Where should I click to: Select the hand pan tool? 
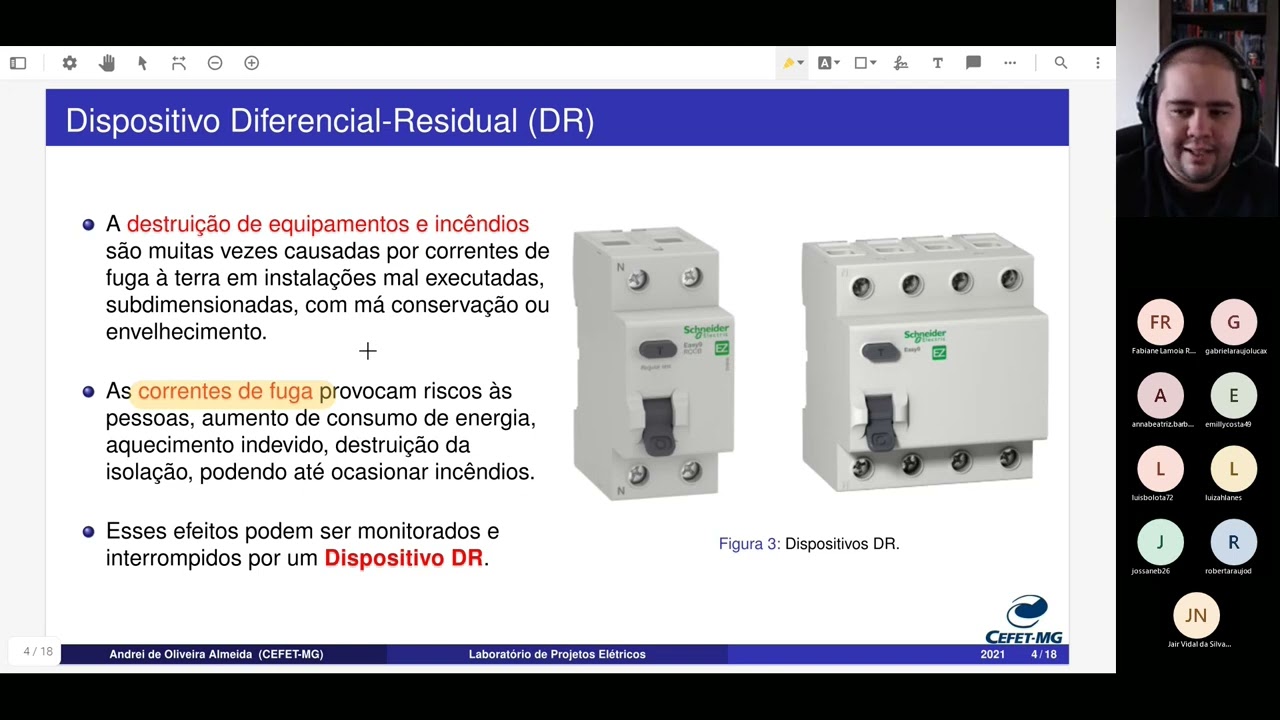coord(107,63)
